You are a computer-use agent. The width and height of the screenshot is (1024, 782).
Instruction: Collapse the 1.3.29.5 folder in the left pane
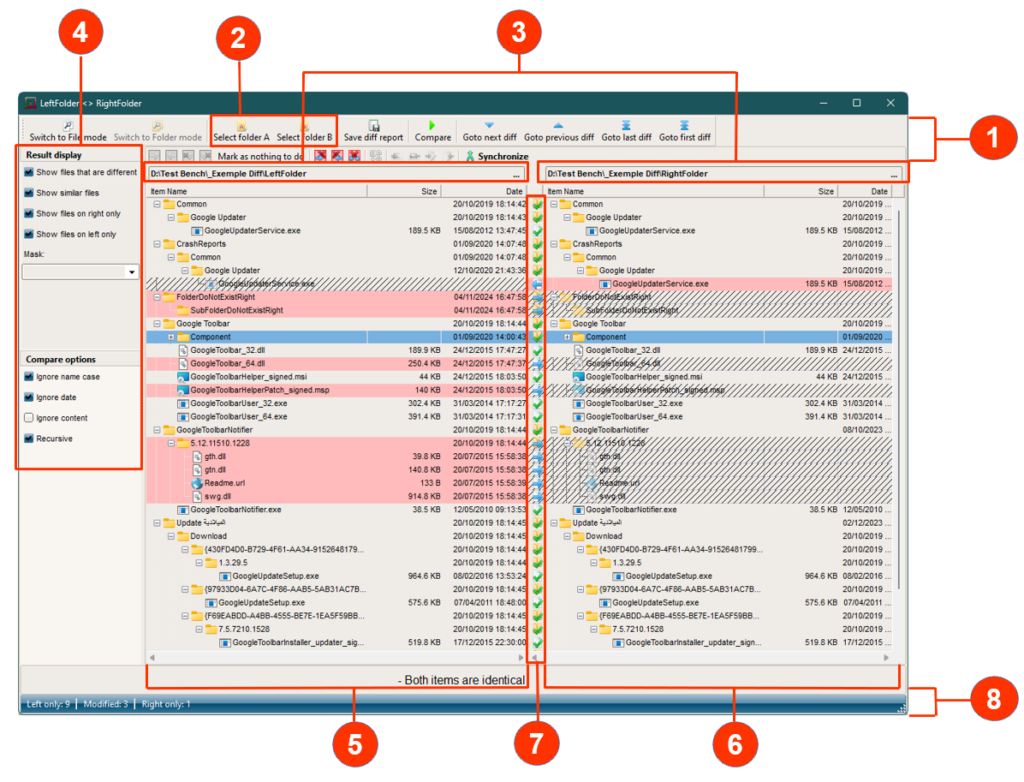point(199,562)
